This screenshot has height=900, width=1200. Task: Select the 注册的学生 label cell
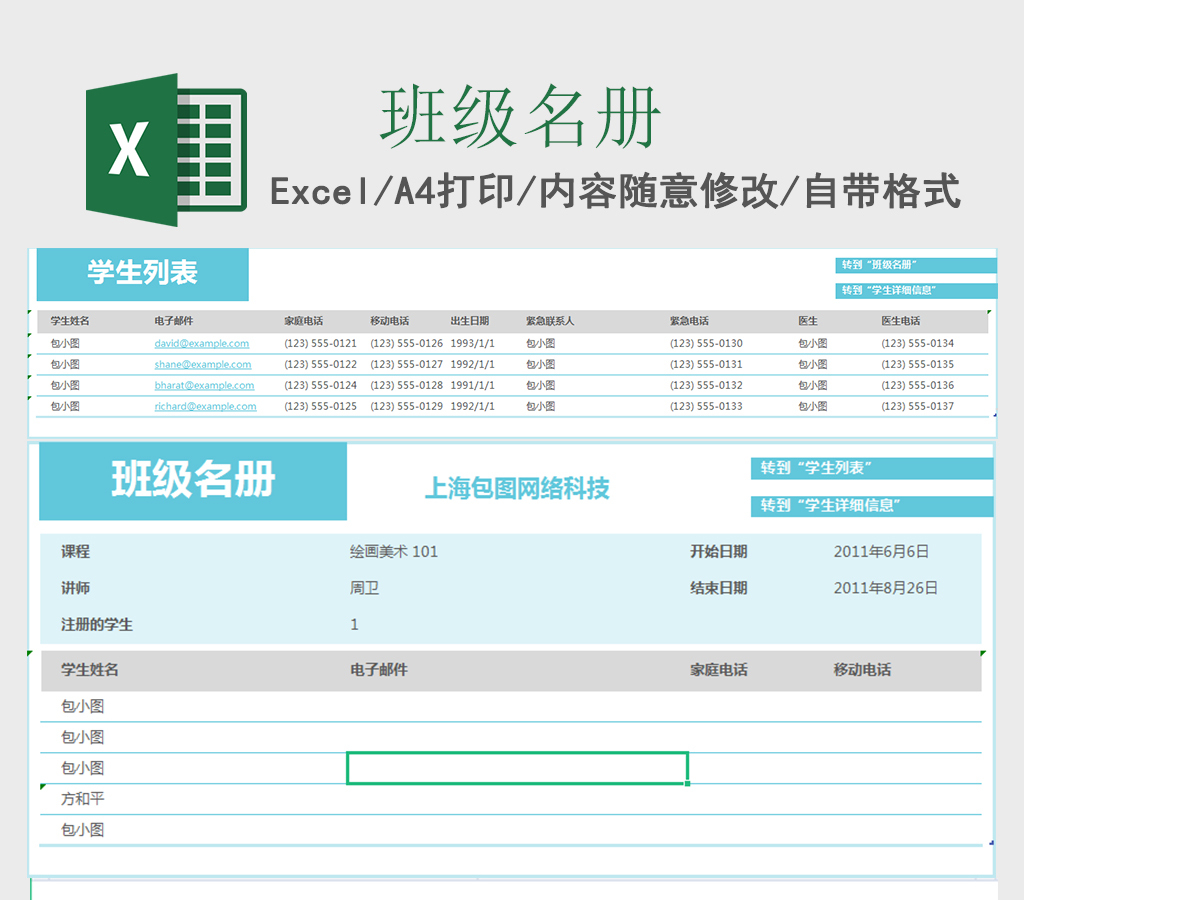click(x=97, y=624)
